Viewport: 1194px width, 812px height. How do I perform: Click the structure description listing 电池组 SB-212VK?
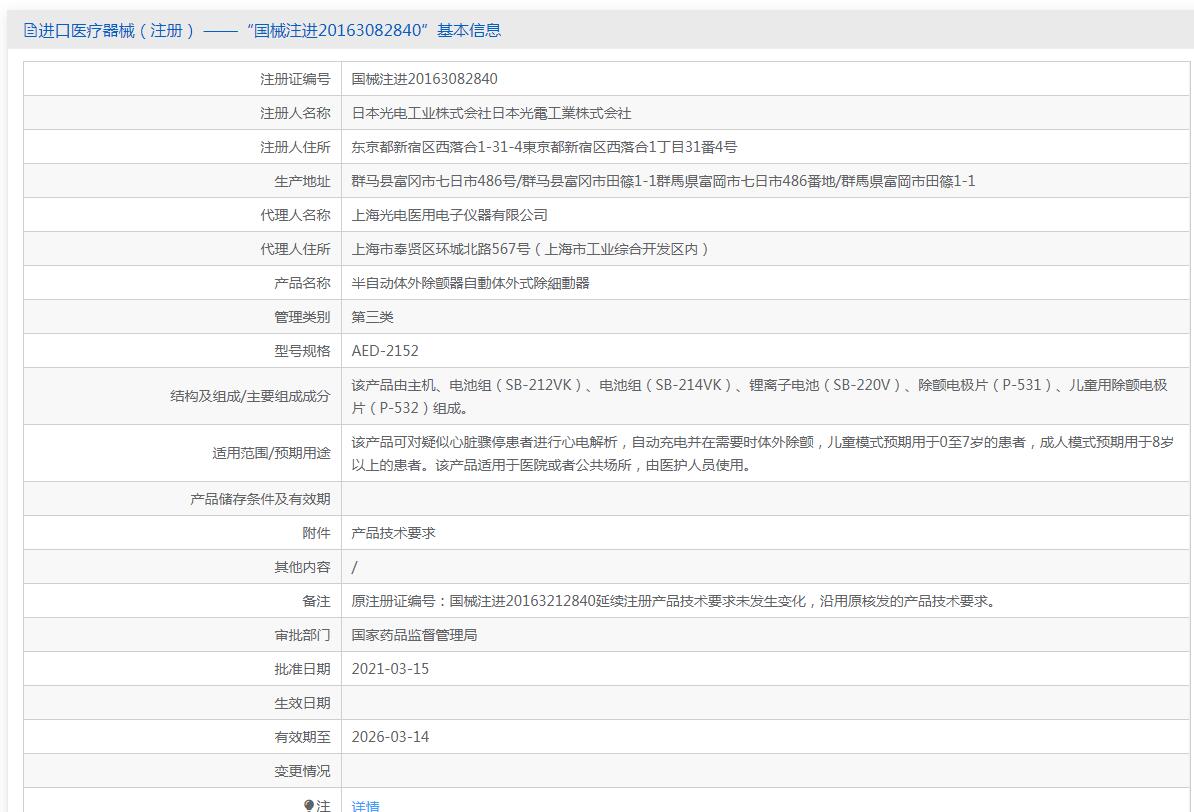click(x=759, y=396)
